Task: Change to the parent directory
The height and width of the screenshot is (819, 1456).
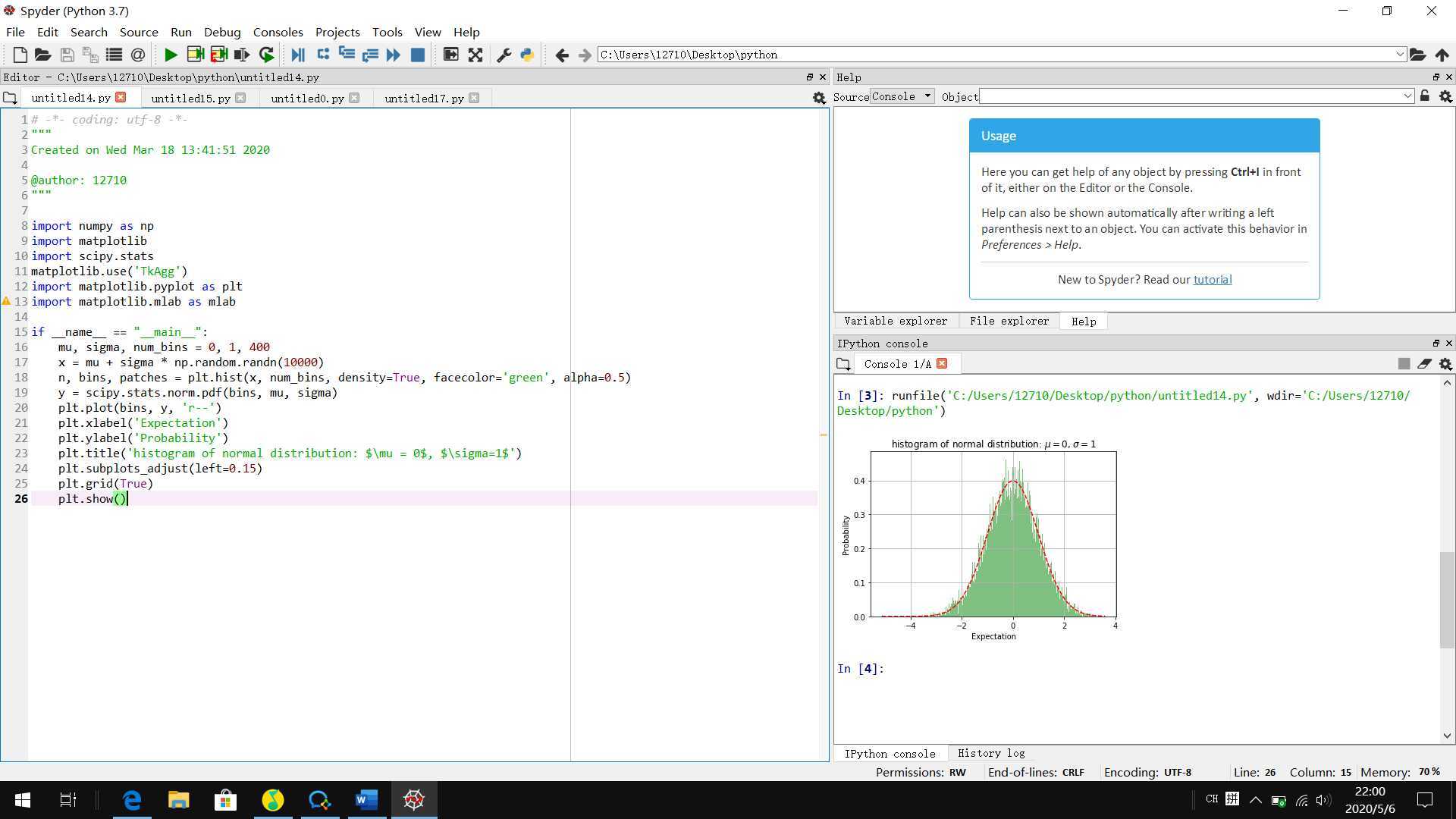Action: (x=1442, y=55)
